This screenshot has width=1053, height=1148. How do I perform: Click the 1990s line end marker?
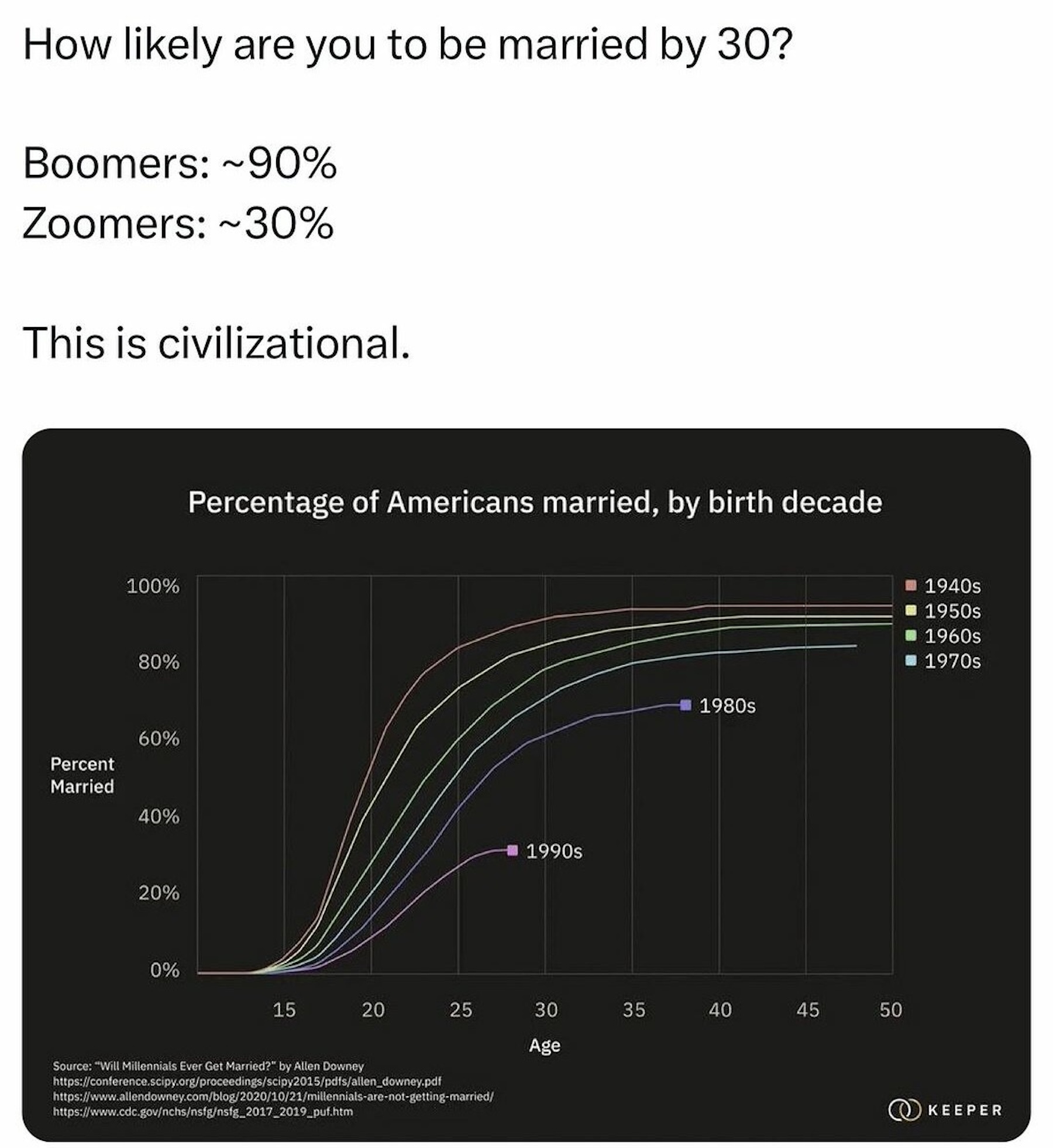point(512,850)
